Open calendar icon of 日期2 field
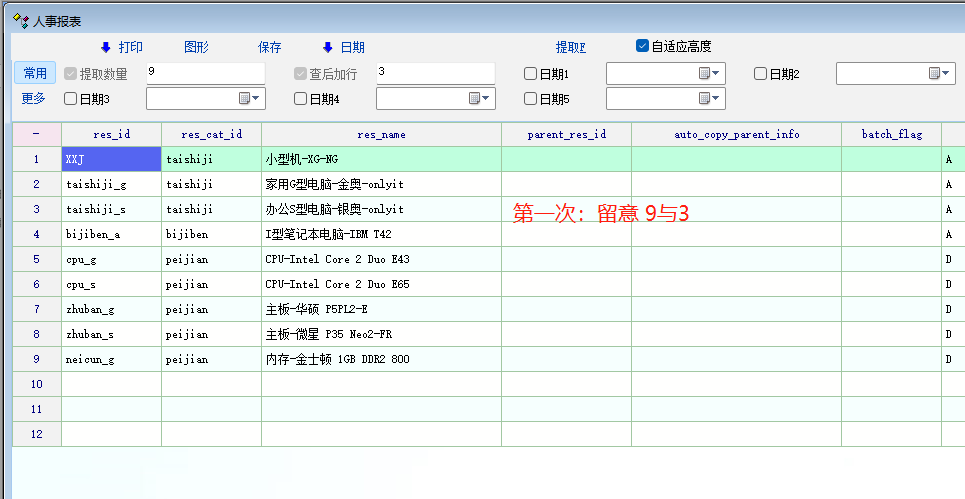Screen dimensions: 965x499 (x=934, y=73)
